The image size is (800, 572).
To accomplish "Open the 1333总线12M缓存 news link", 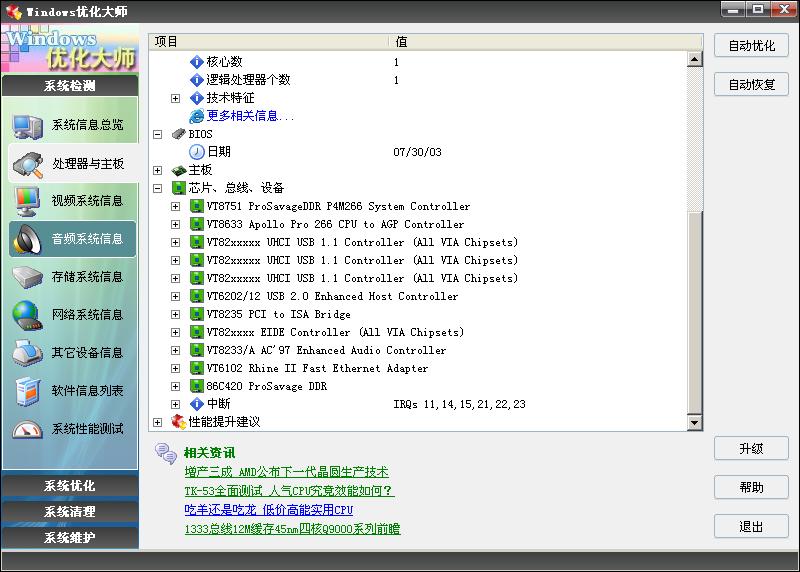I will [x=292, y=529].
